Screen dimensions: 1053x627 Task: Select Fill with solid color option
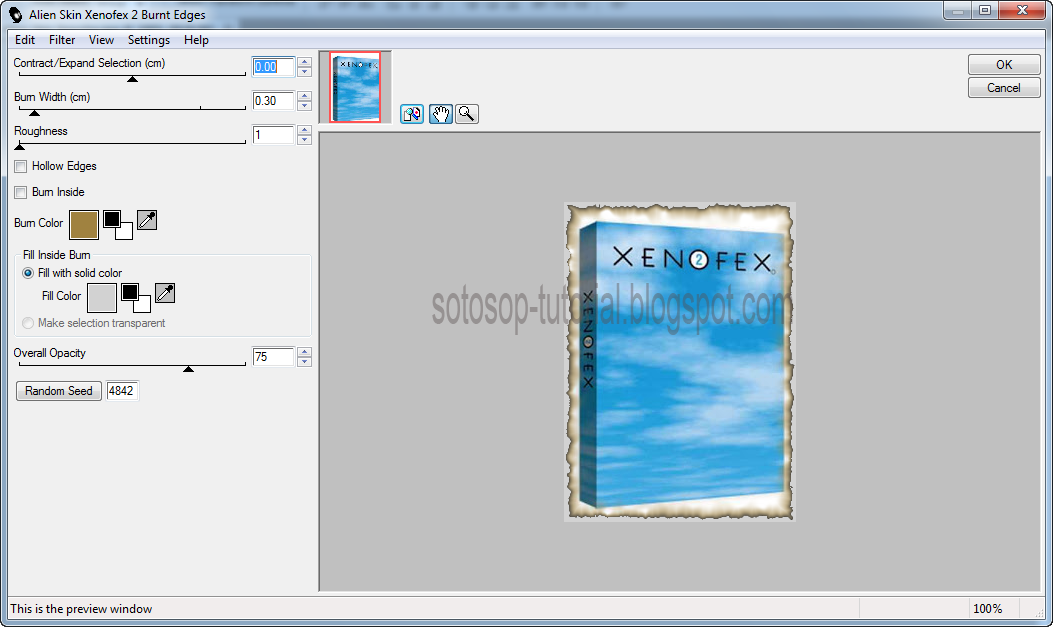tap(28, 273)
